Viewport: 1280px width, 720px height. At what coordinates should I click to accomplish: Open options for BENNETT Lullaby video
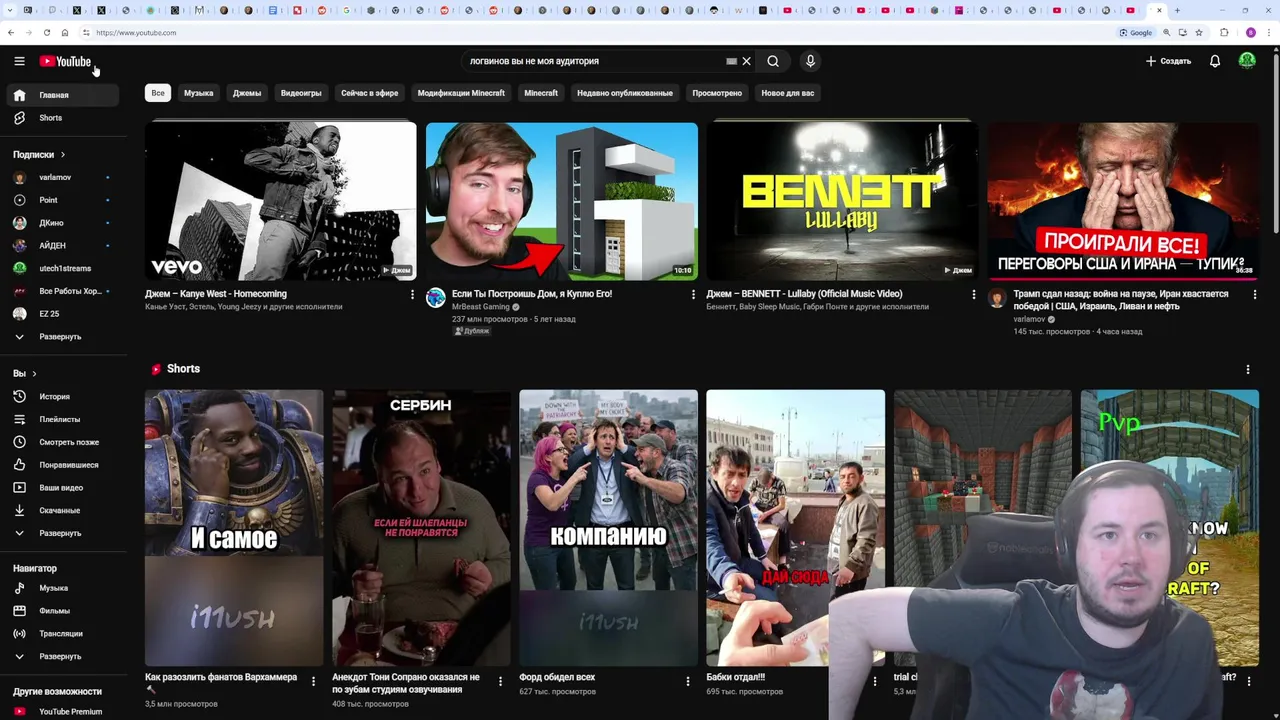coord(974,294)
